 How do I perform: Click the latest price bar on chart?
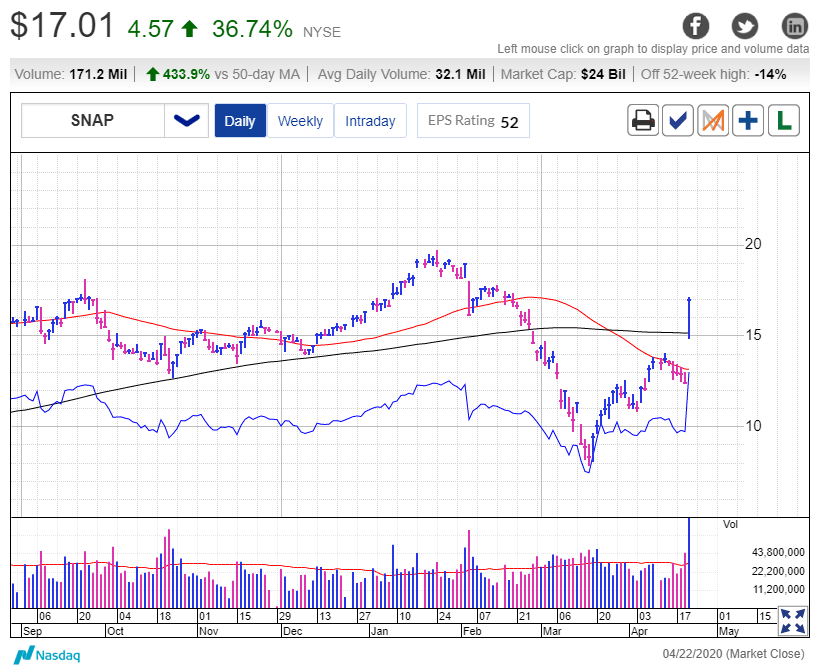689,317
